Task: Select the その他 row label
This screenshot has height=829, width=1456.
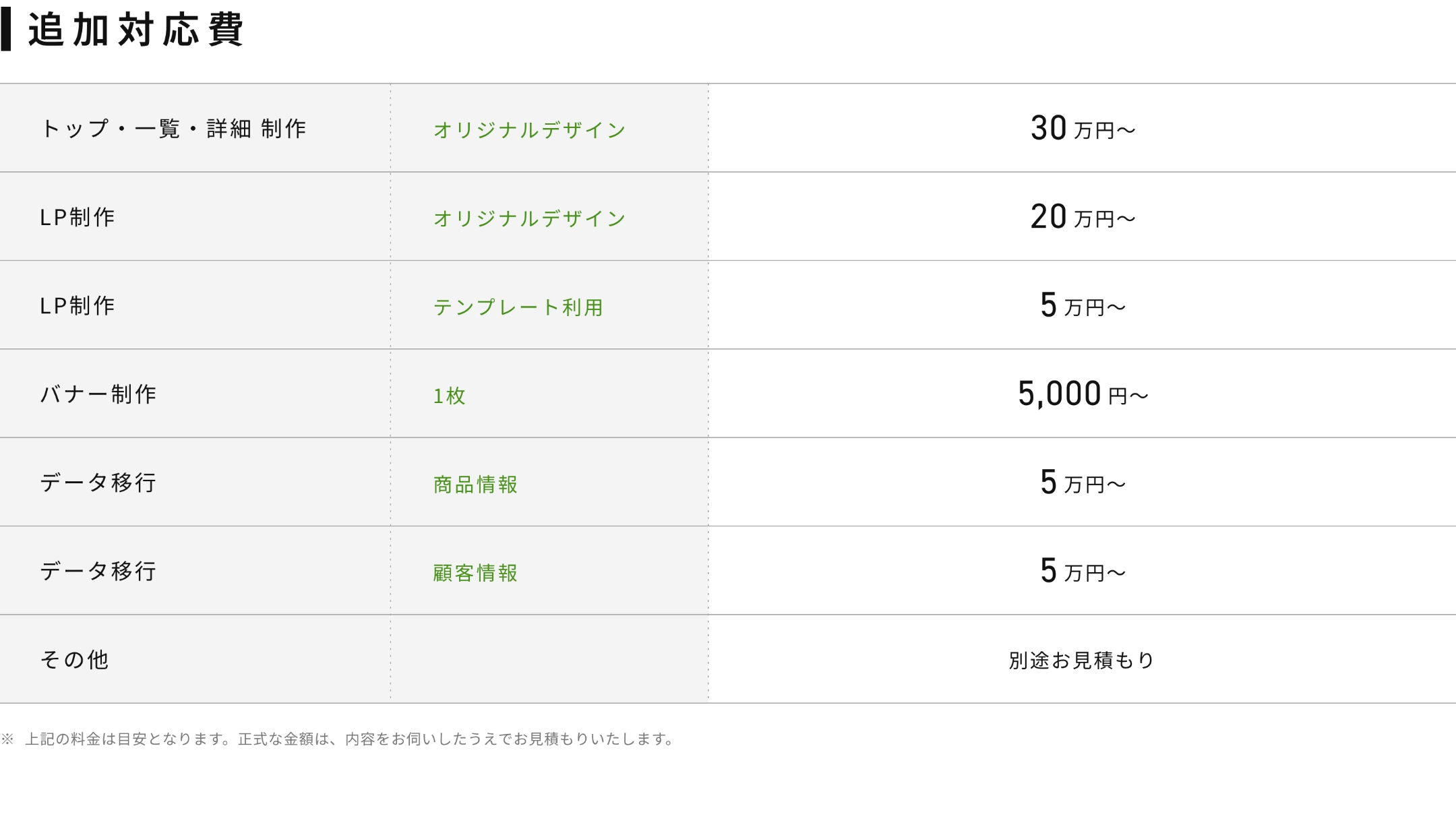Action: coord(75,659)
